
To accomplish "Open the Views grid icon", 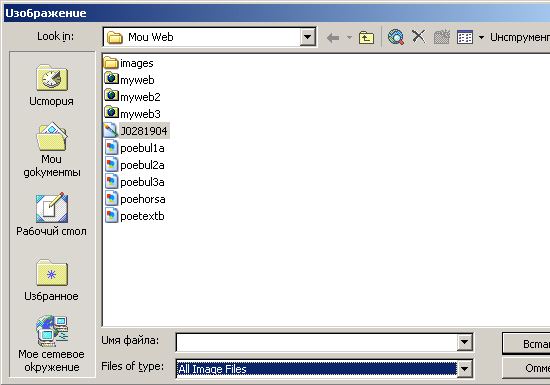I will click(465, 37).
